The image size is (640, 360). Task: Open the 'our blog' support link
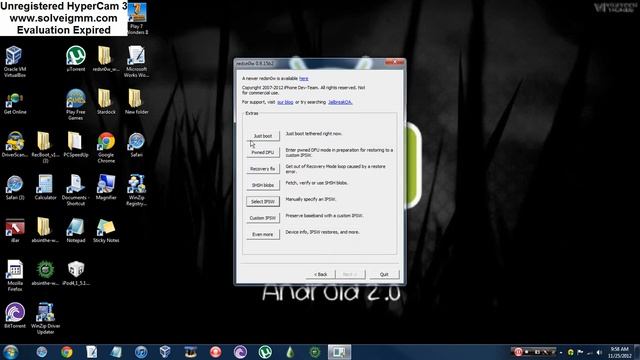(285, 102)
